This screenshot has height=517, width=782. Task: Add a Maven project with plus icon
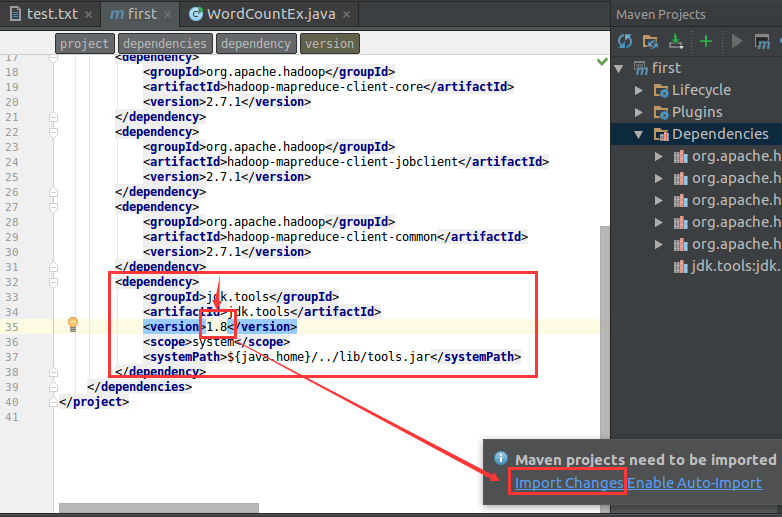706,41
